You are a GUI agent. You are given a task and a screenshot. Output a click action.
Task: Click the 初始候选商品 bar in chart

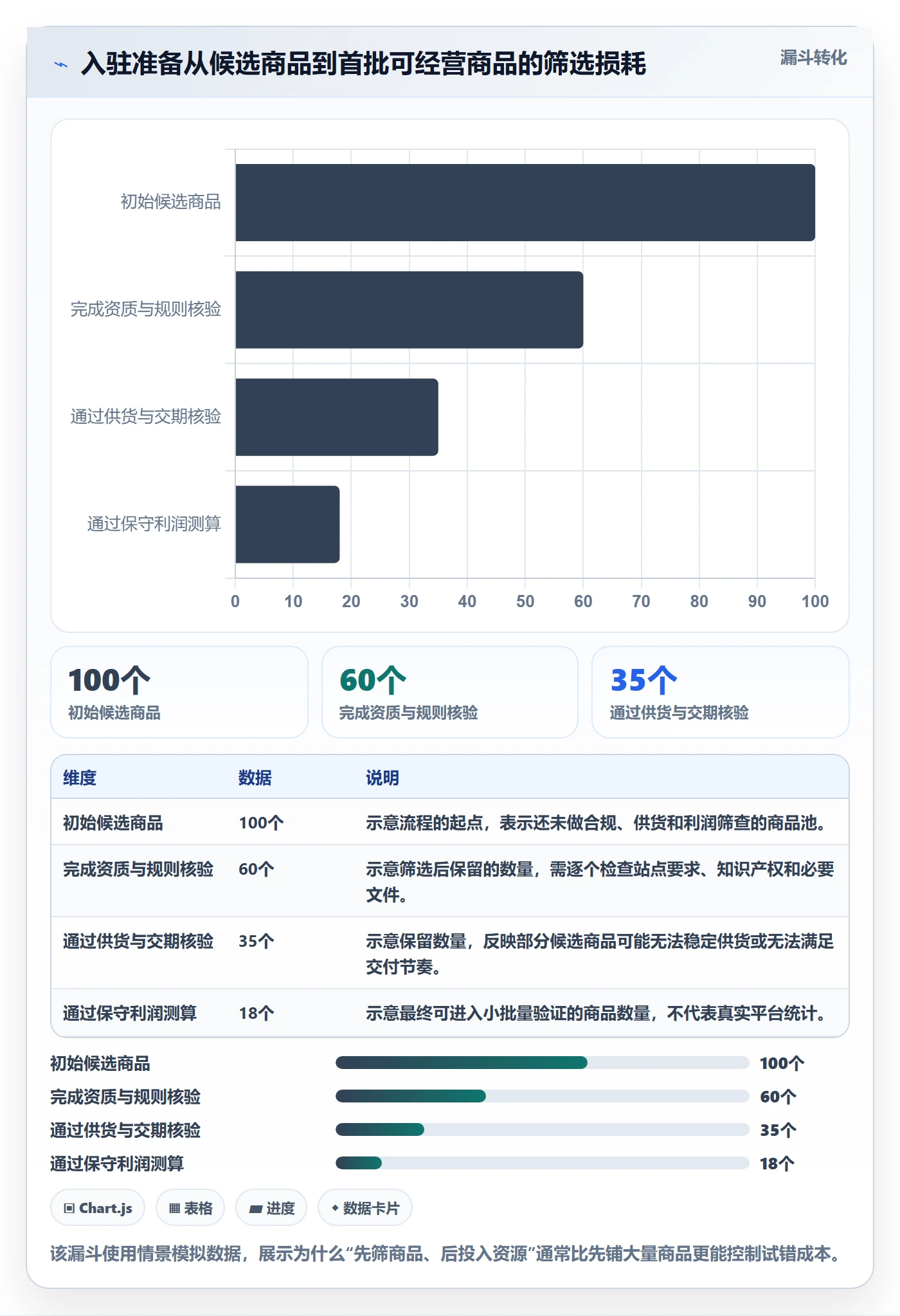click(525, 203)
